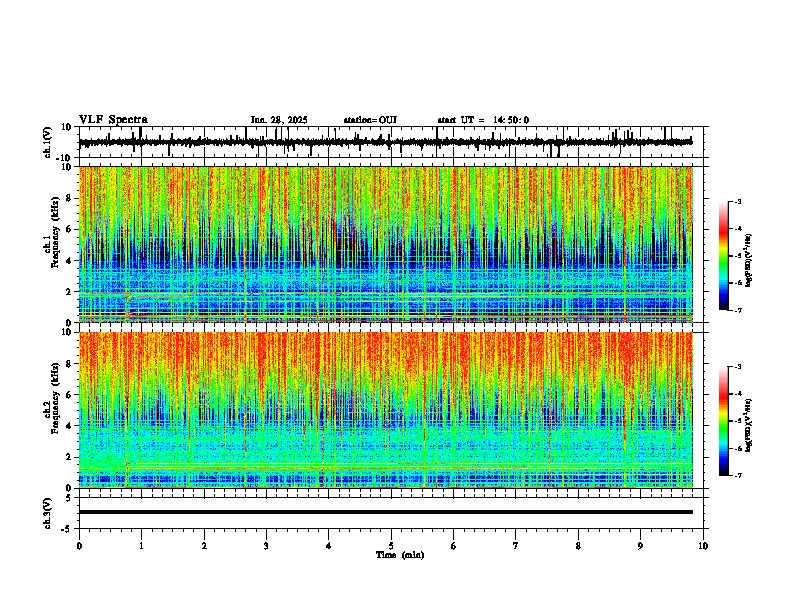Select the ch.1 spectrogram color scale bar
This screenshot has height=612, width=792.
[724, 256]
